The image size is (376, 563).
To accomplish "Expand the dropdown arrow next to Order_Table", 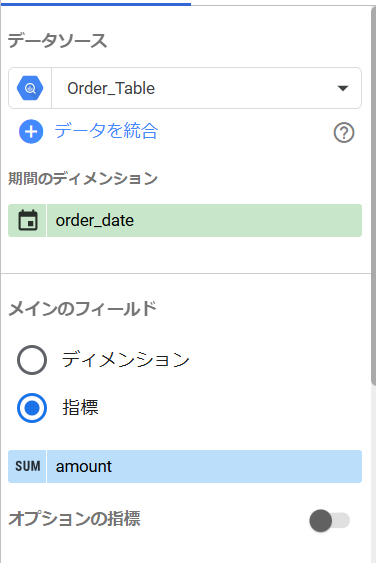I will [343, 88].
